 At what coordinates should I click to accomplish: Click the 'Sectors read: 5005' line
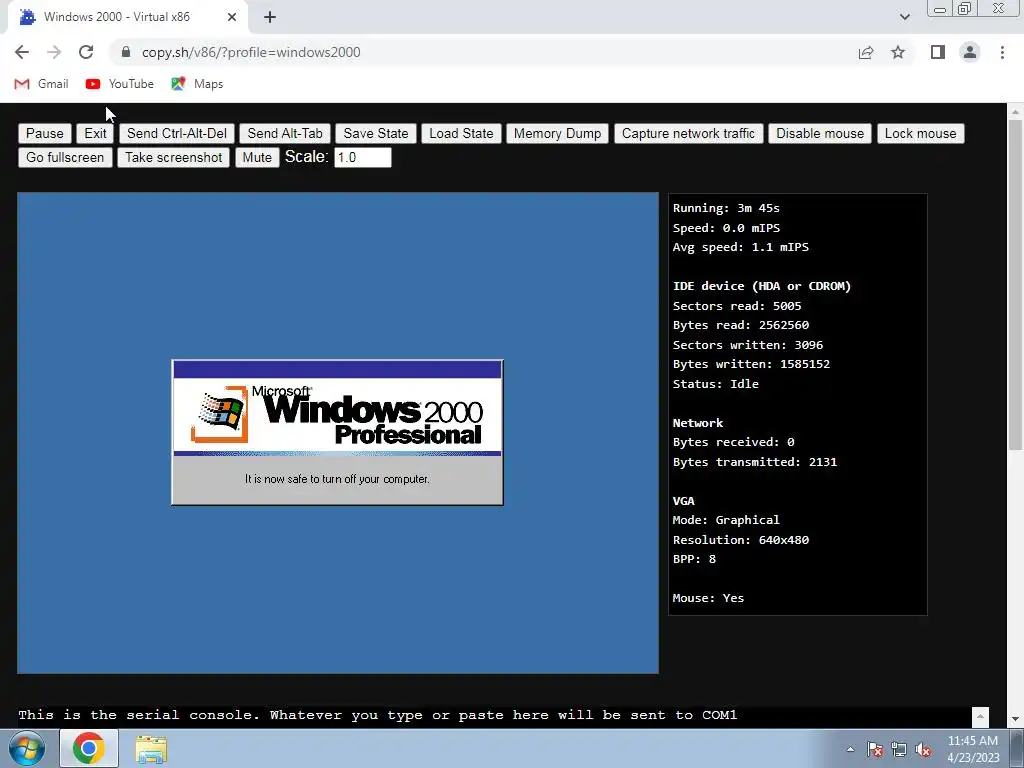(x=737, y=306)
